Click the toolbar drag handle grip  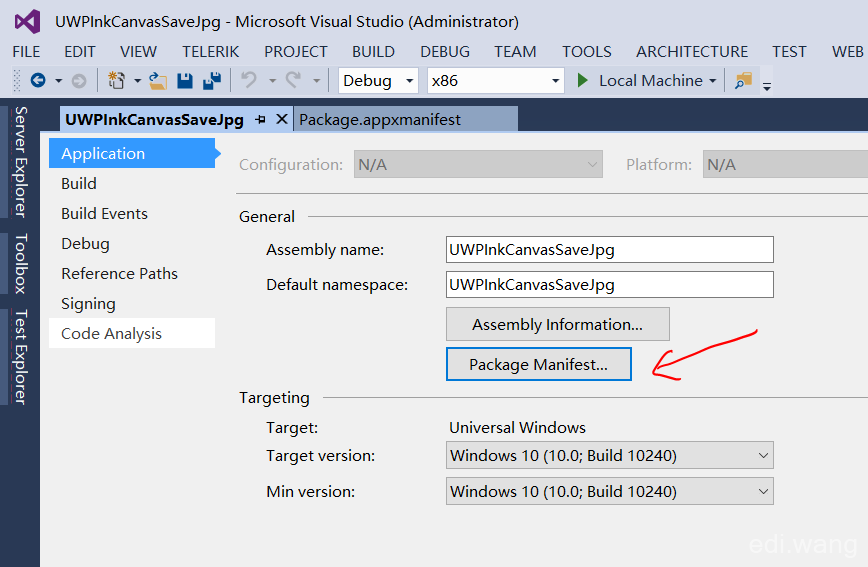click(x=17, y=81)
